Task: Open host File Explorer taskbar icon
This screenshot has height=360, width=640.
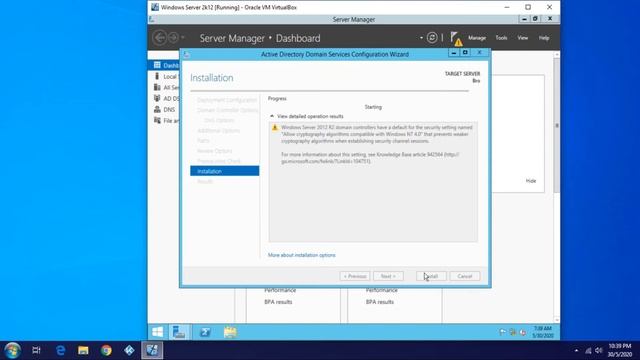Action: [83, 350]
